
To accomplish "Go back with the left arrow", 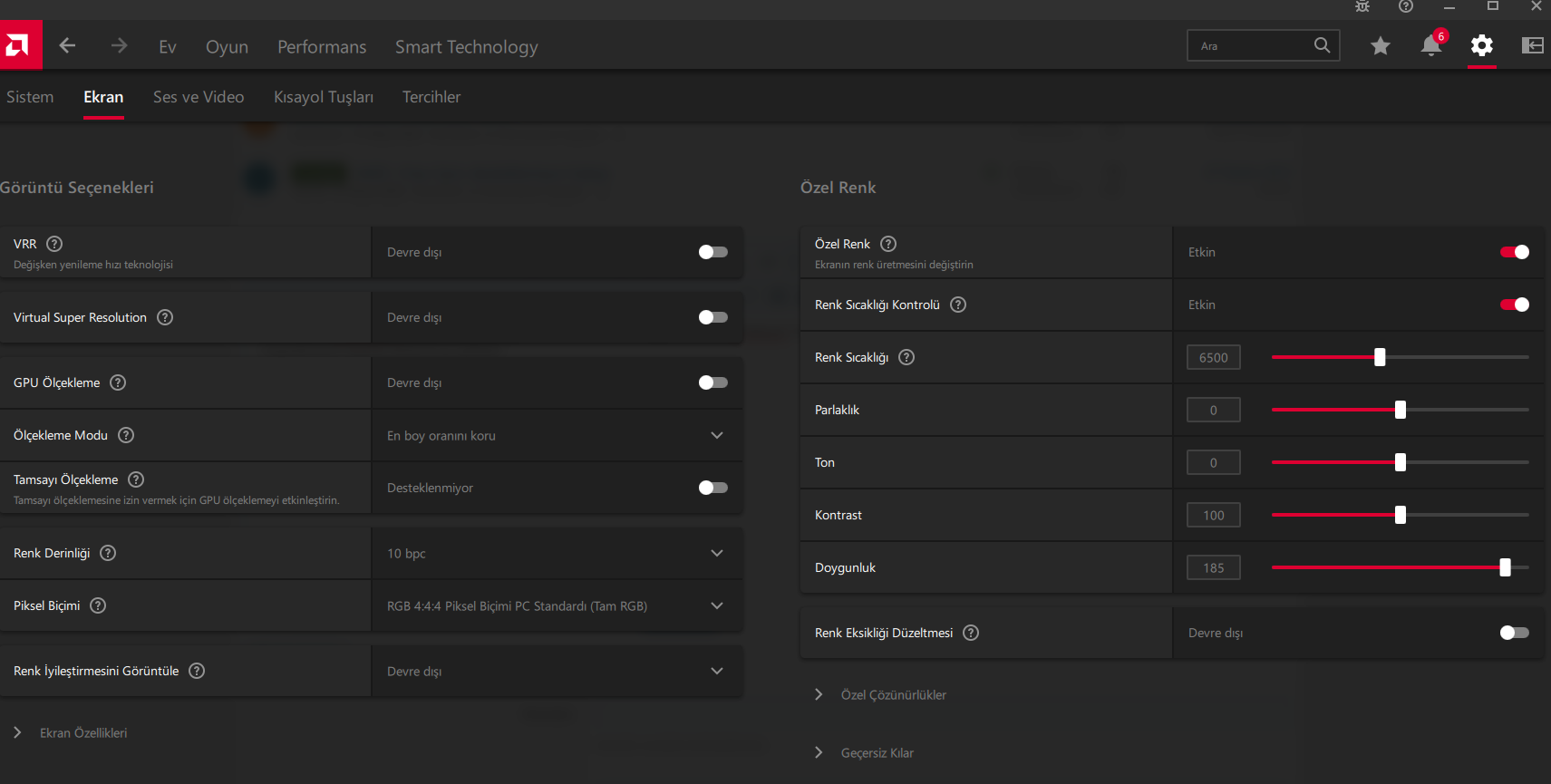I will pyautogui.click(x=67, y=45).
